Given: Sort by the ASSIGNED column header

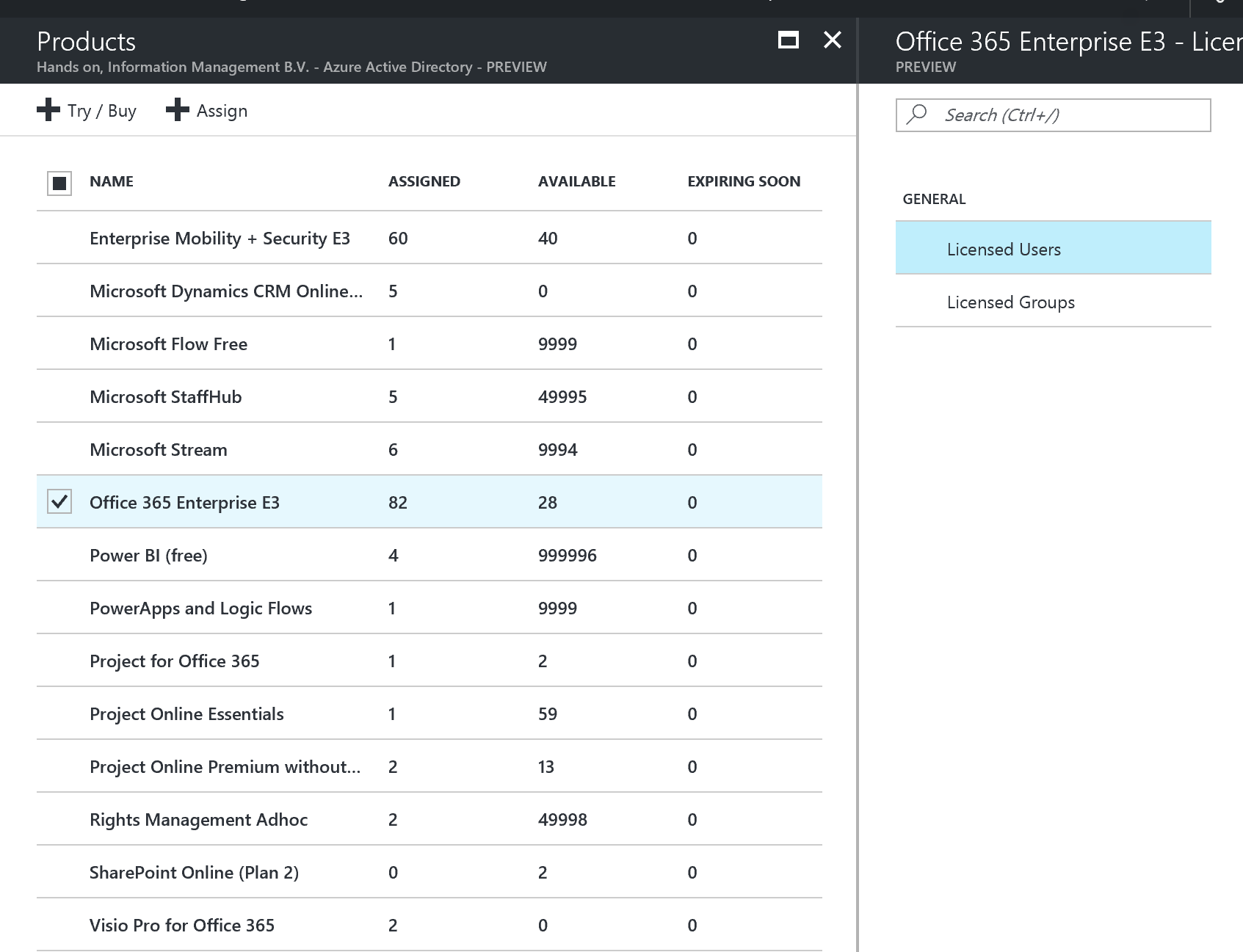Looking at the screenshot, I should (x=424, y=182).
